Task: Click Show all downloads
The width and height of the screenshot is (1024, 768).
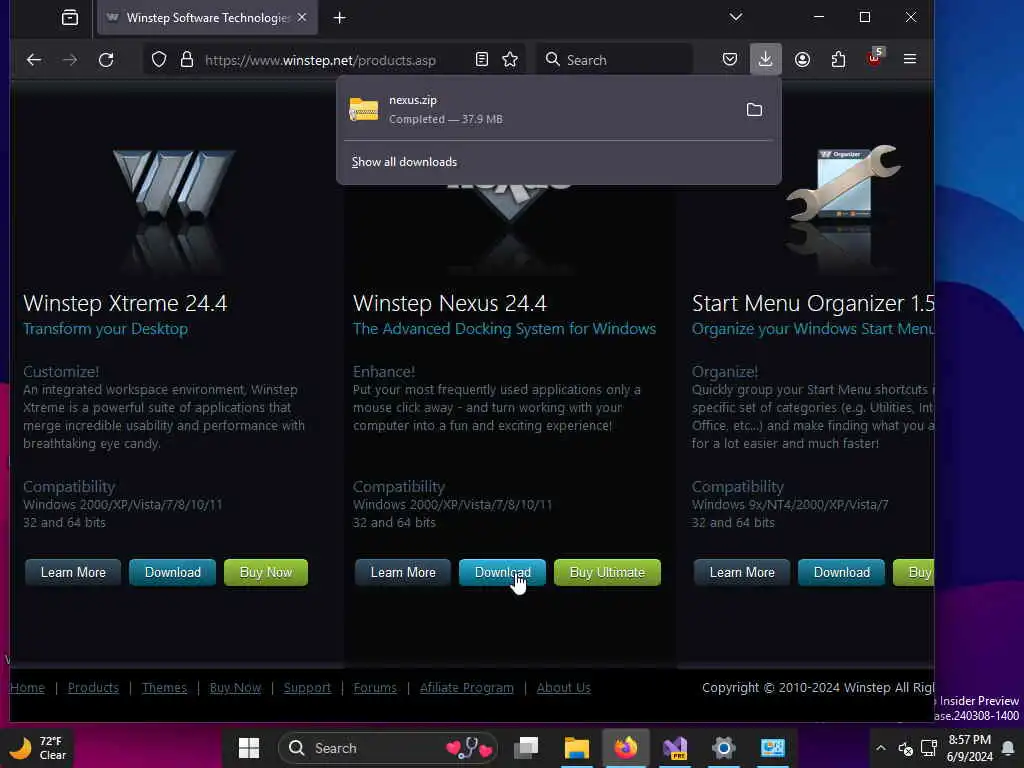Action: [404, 162]
